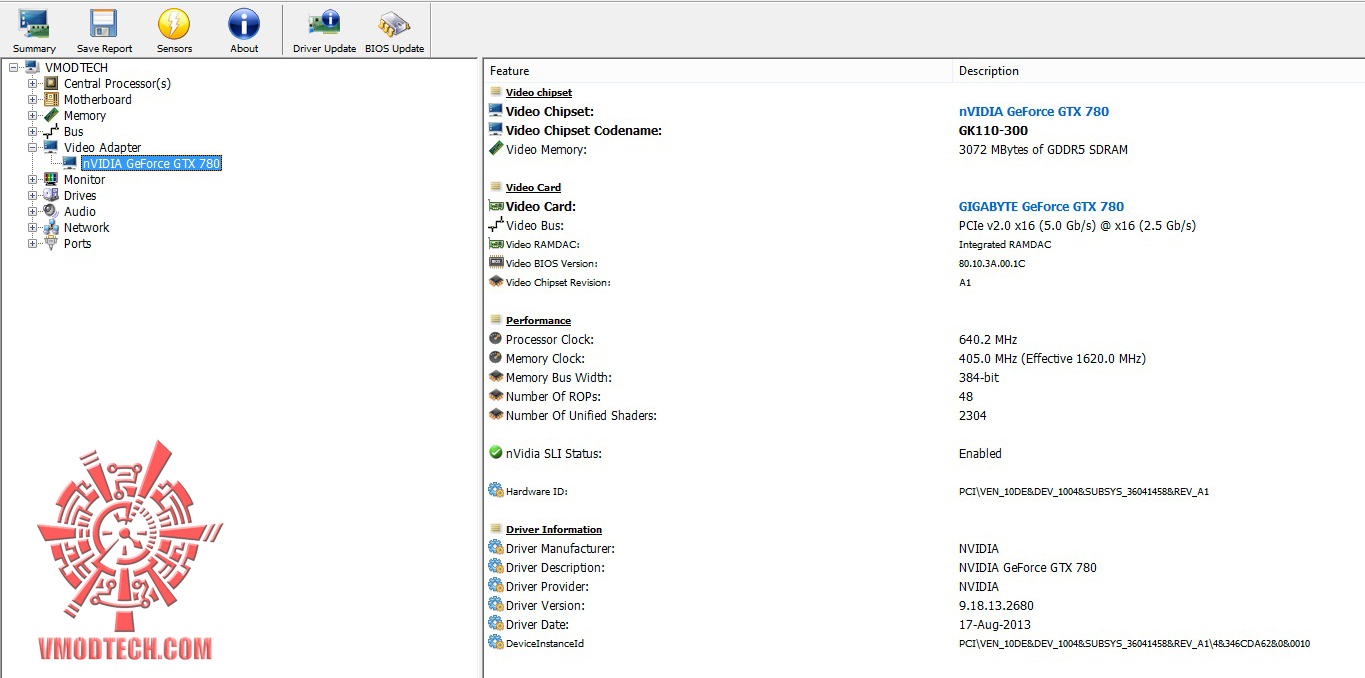The image size is (1365, 678).
Task: Launch the BIOS Update tool
Action: 394,24
